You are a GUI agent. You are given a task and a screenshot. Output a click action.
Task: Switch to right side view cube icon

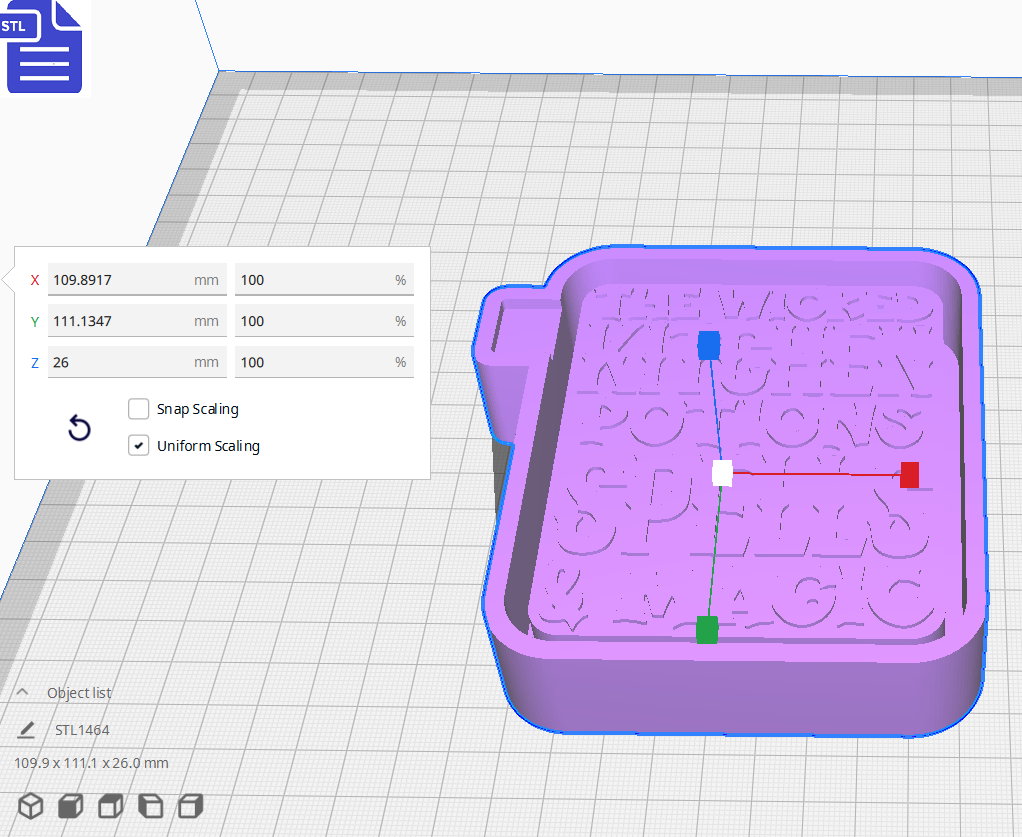click(190, 805)
